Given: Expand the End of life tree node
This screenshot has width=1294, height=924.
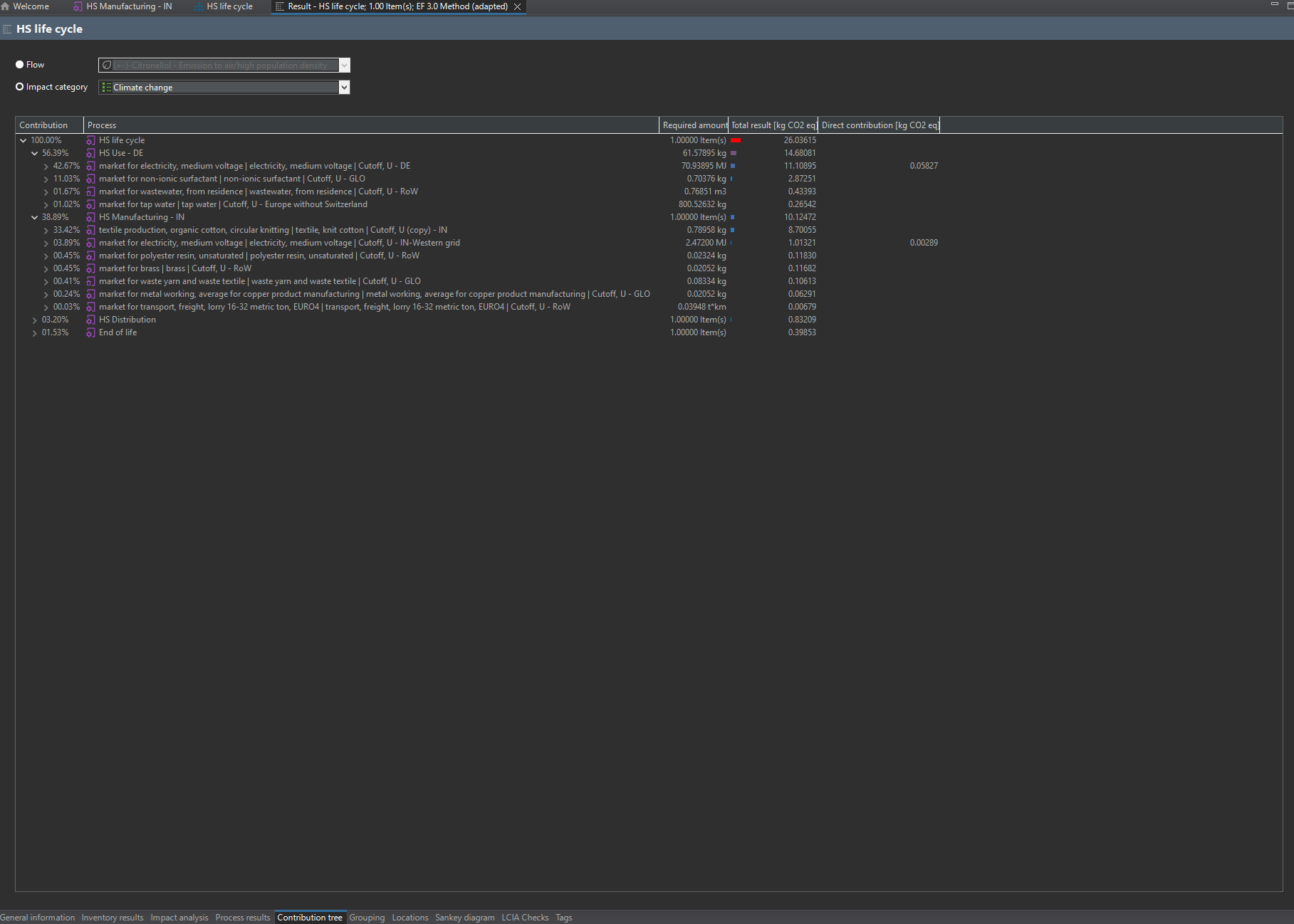Looking at the screenshot, I should click(x=34, y=332).
